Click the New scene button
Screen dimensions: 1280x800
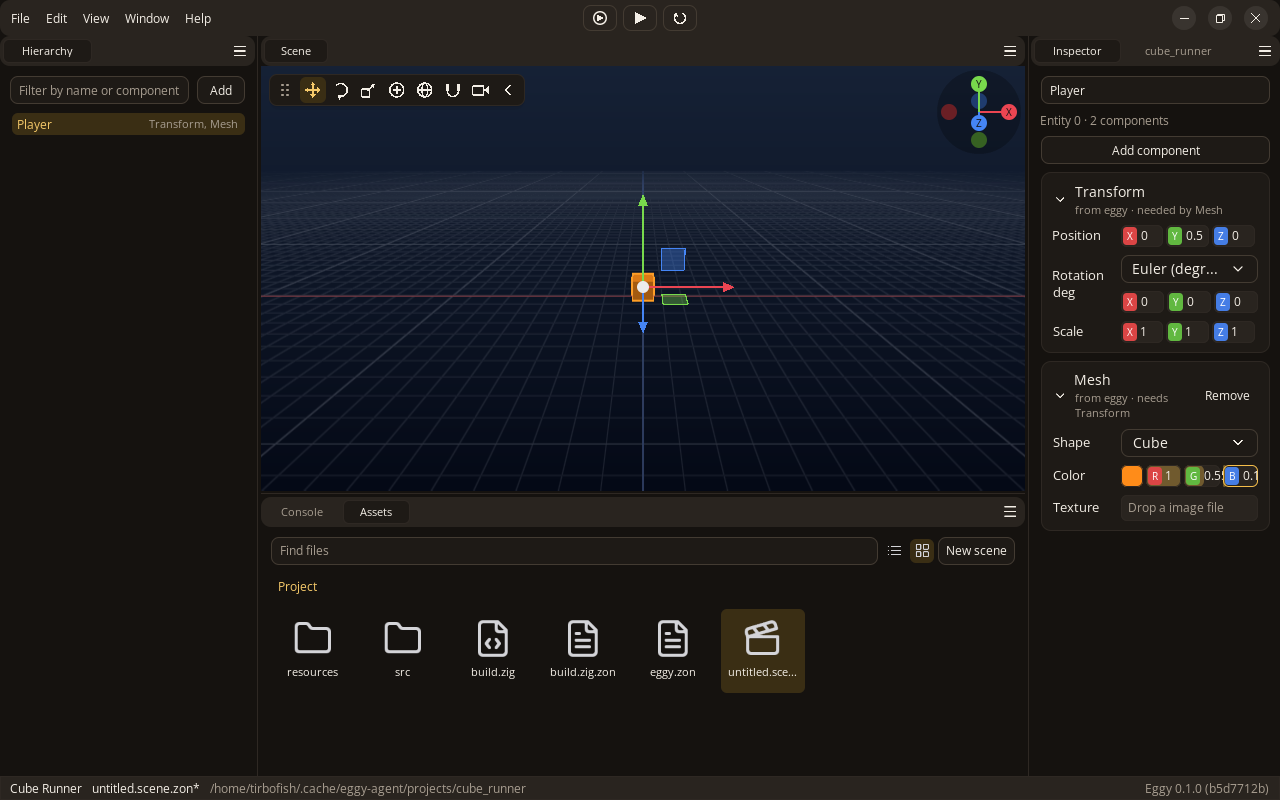(x=976, y=551)
